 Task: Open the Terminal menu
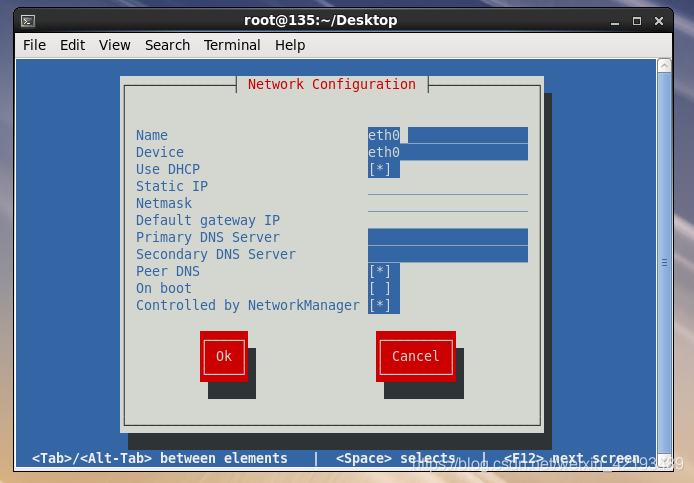(232, 45)
